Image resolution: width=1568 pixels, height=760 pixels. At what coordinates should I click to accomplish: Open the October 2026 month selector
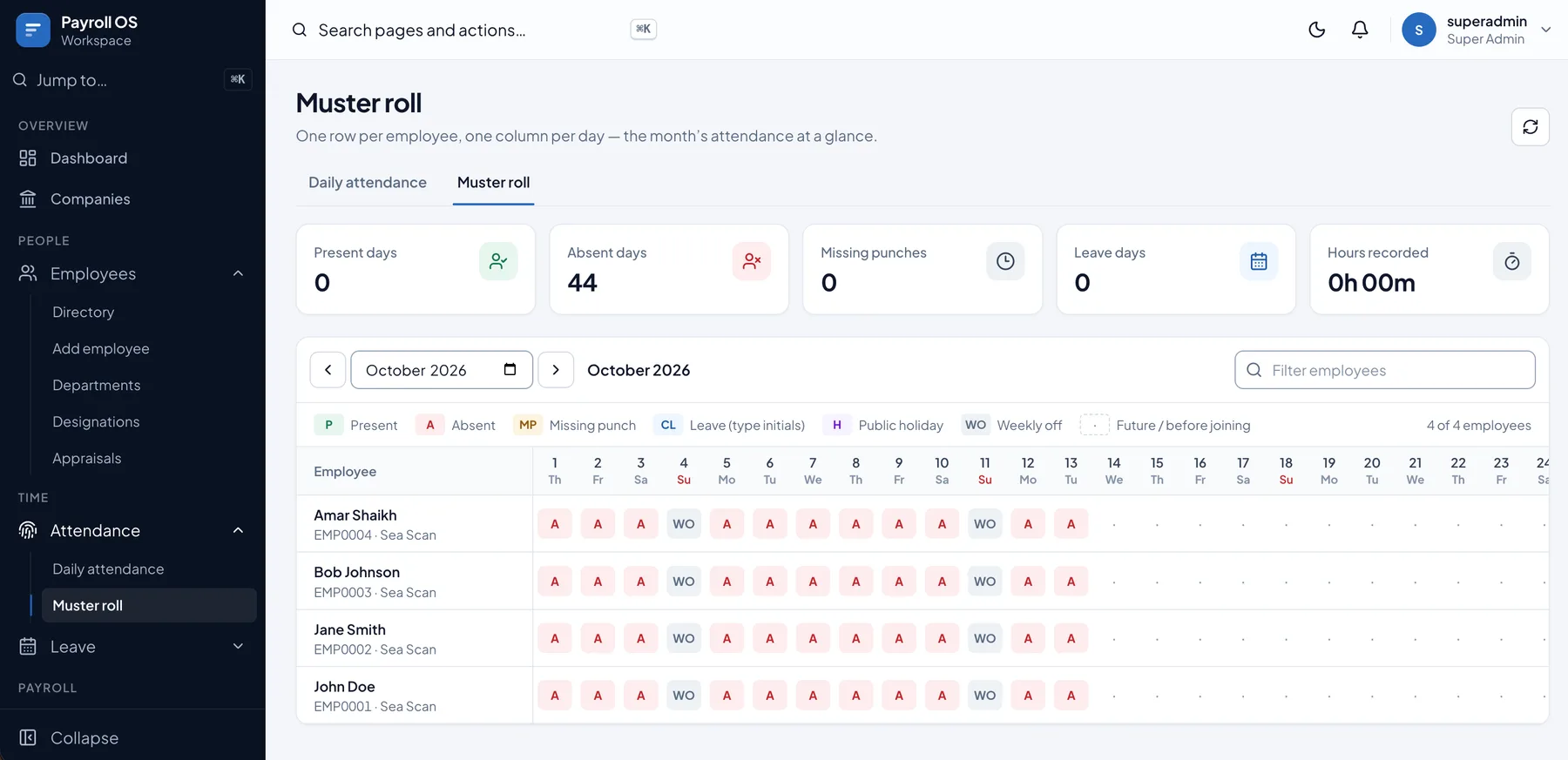(442, 370)
